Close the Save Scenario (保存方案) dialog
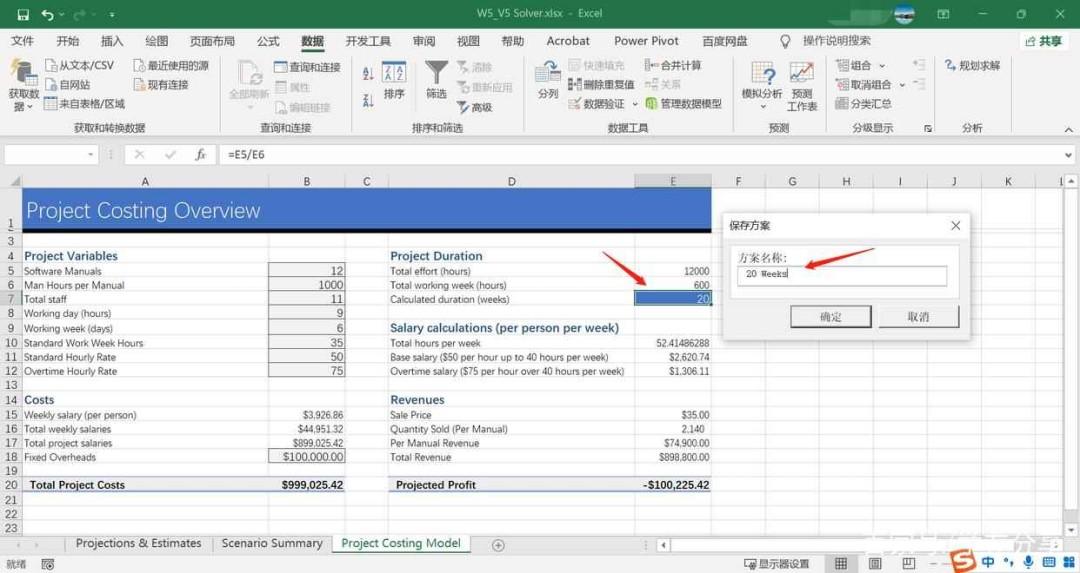 tap(955, 226)
